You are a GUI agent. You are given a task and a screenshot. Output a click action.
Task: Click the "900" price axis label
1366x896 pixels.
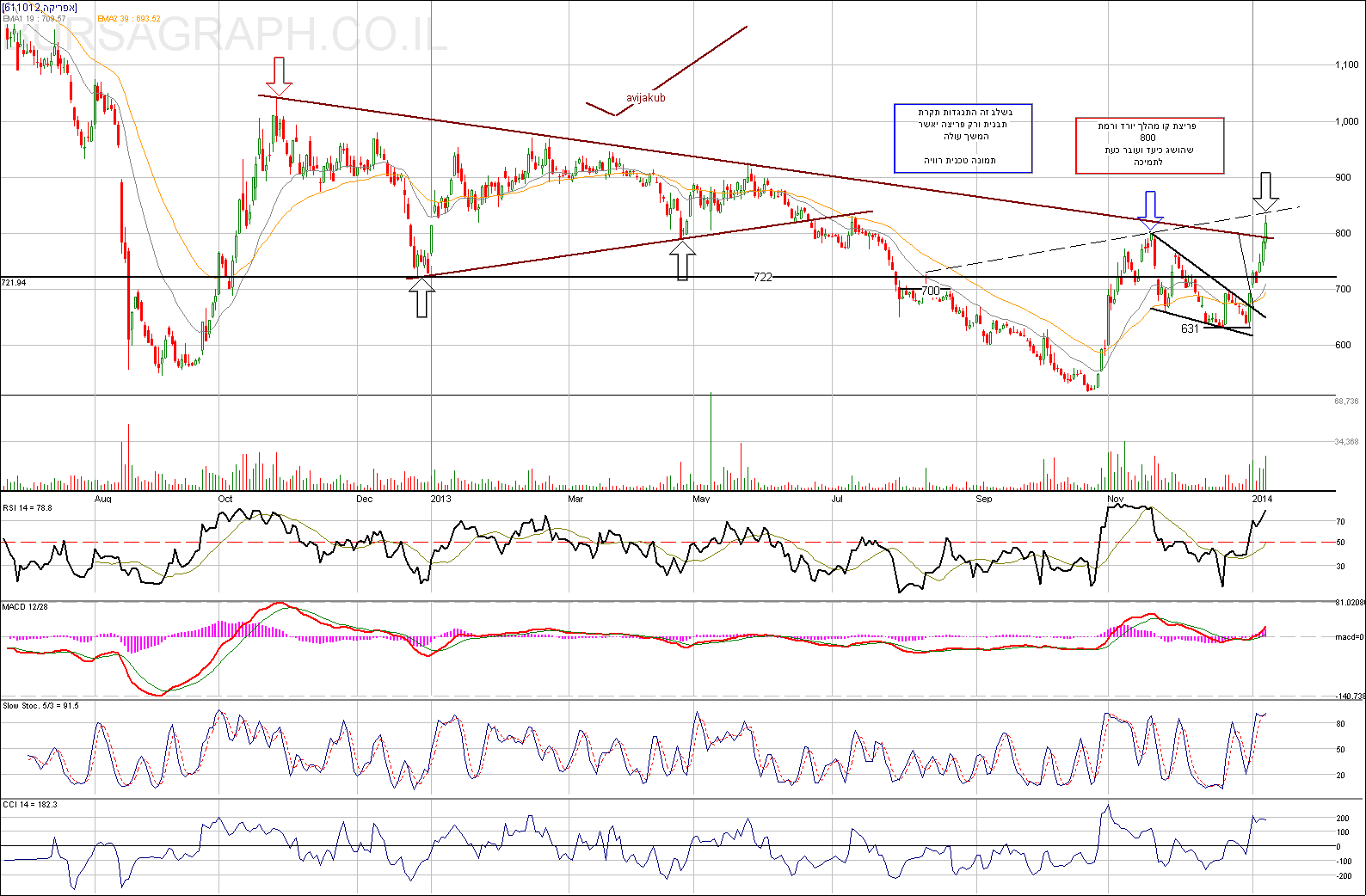coord(1343,177)
